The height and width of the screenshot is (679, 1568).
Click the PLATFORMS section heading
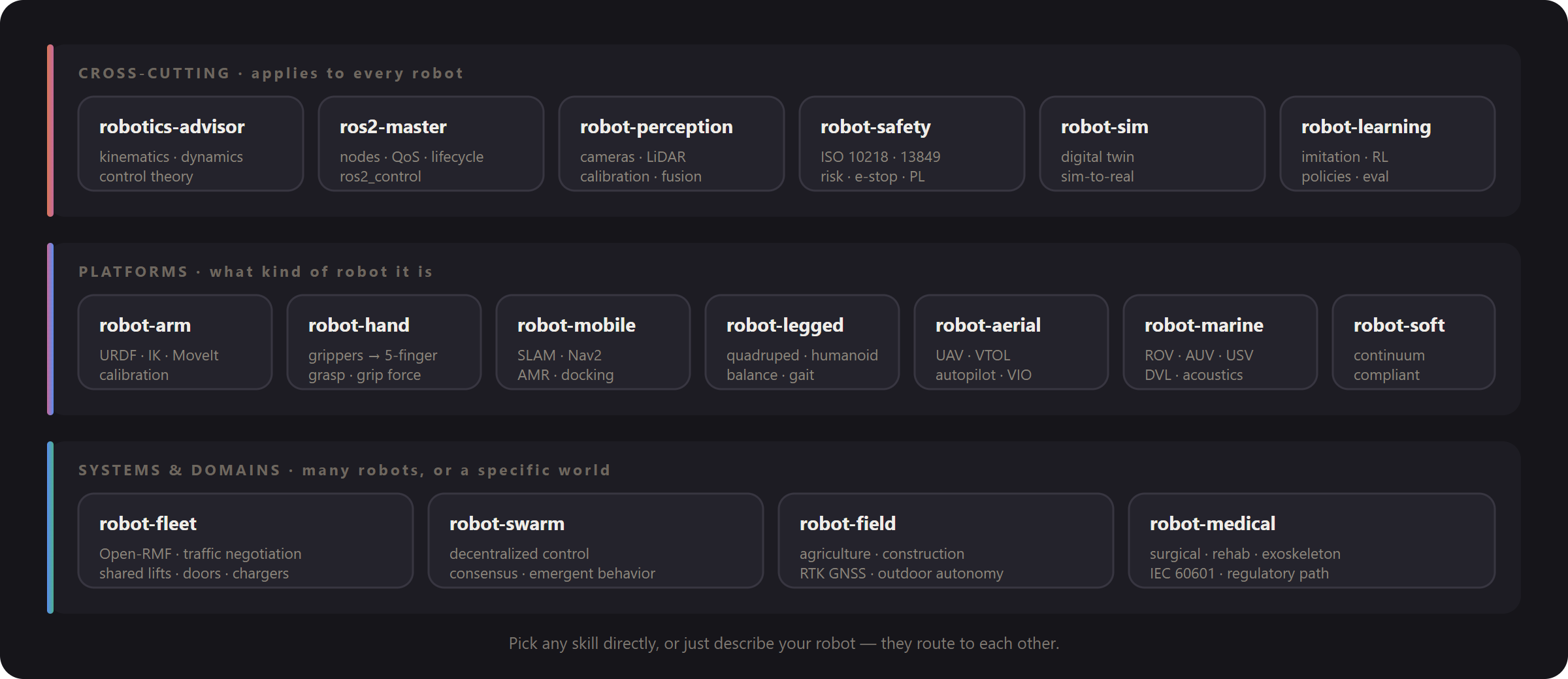pyautogui.click(x=255, y=272)
